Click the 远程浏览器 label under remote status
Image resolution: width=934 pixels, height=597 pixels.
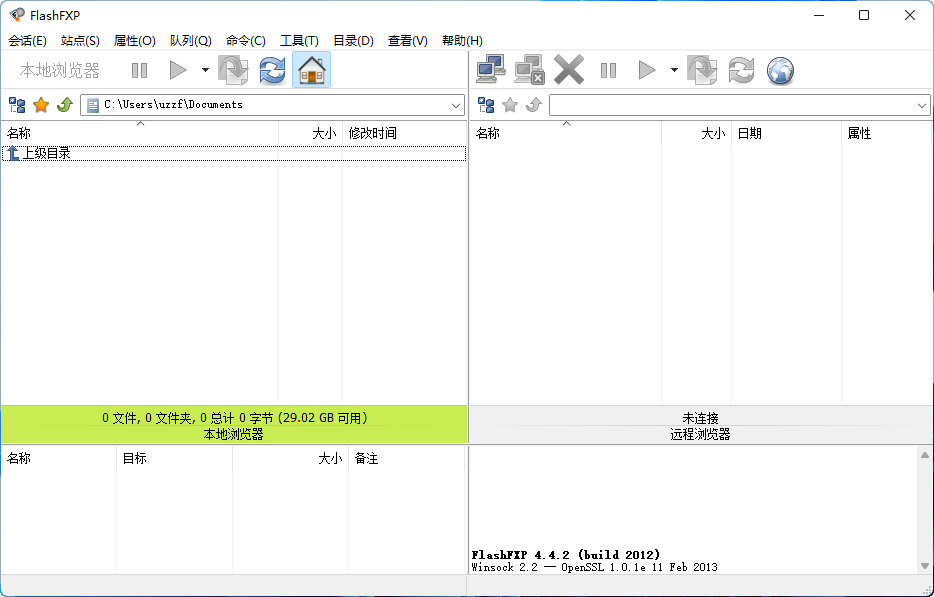point(700,434)
